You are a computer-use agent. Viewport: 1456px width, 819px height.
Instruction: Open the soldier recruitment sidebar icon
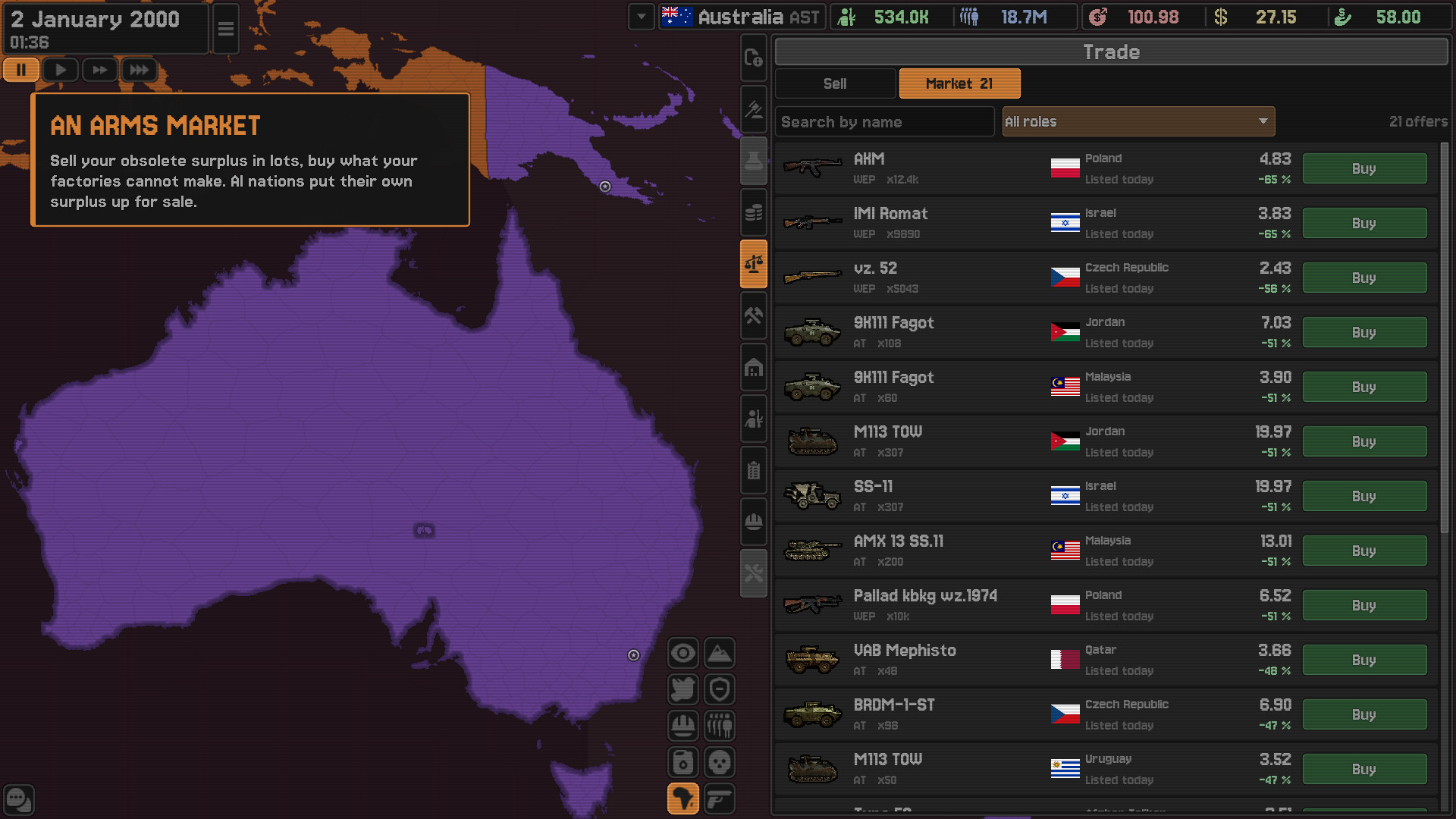point(754,419)
